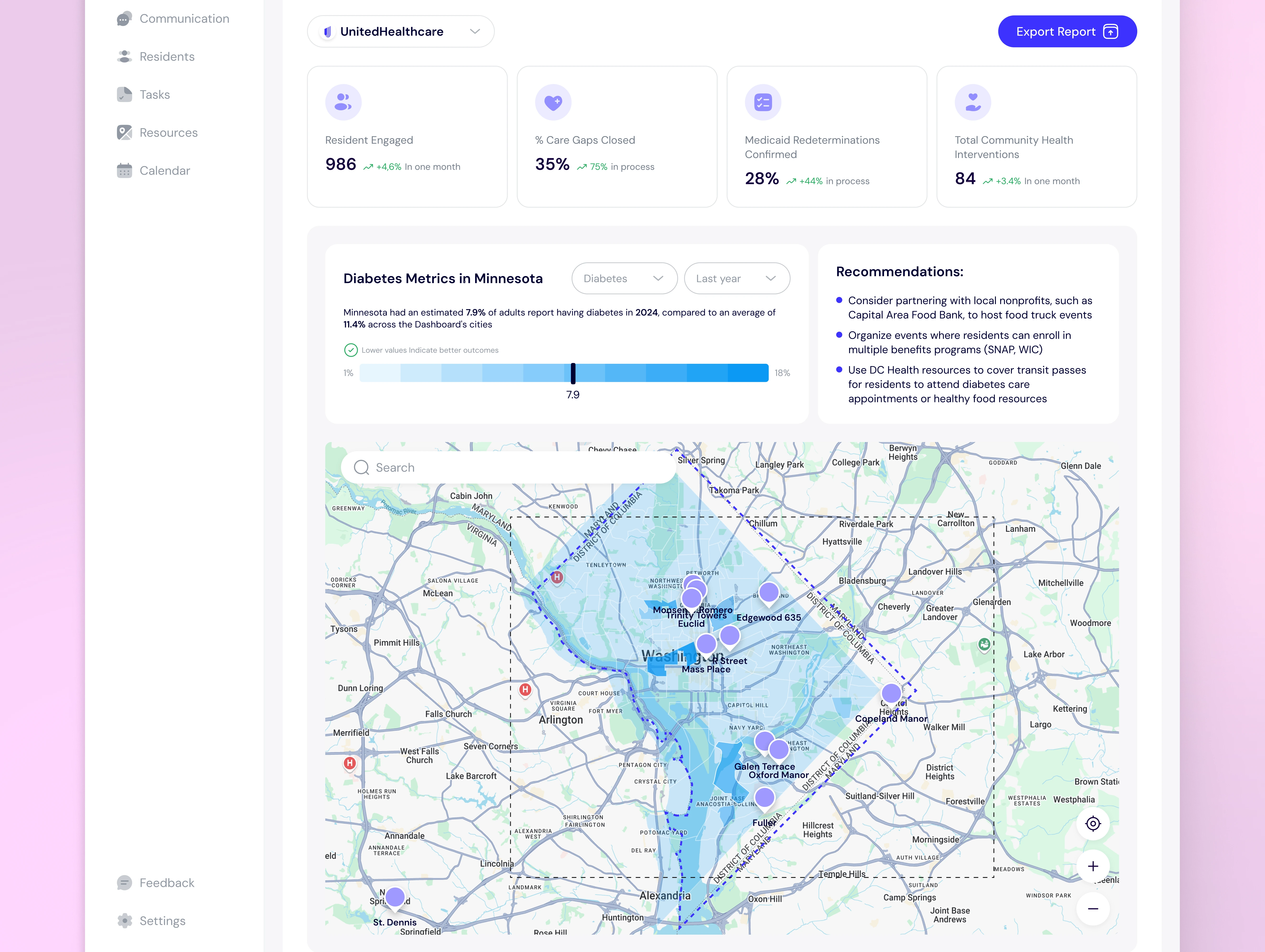Click the Resources image icon
This screenshot has height=952, width=1265.
click(x=124, y=133)
